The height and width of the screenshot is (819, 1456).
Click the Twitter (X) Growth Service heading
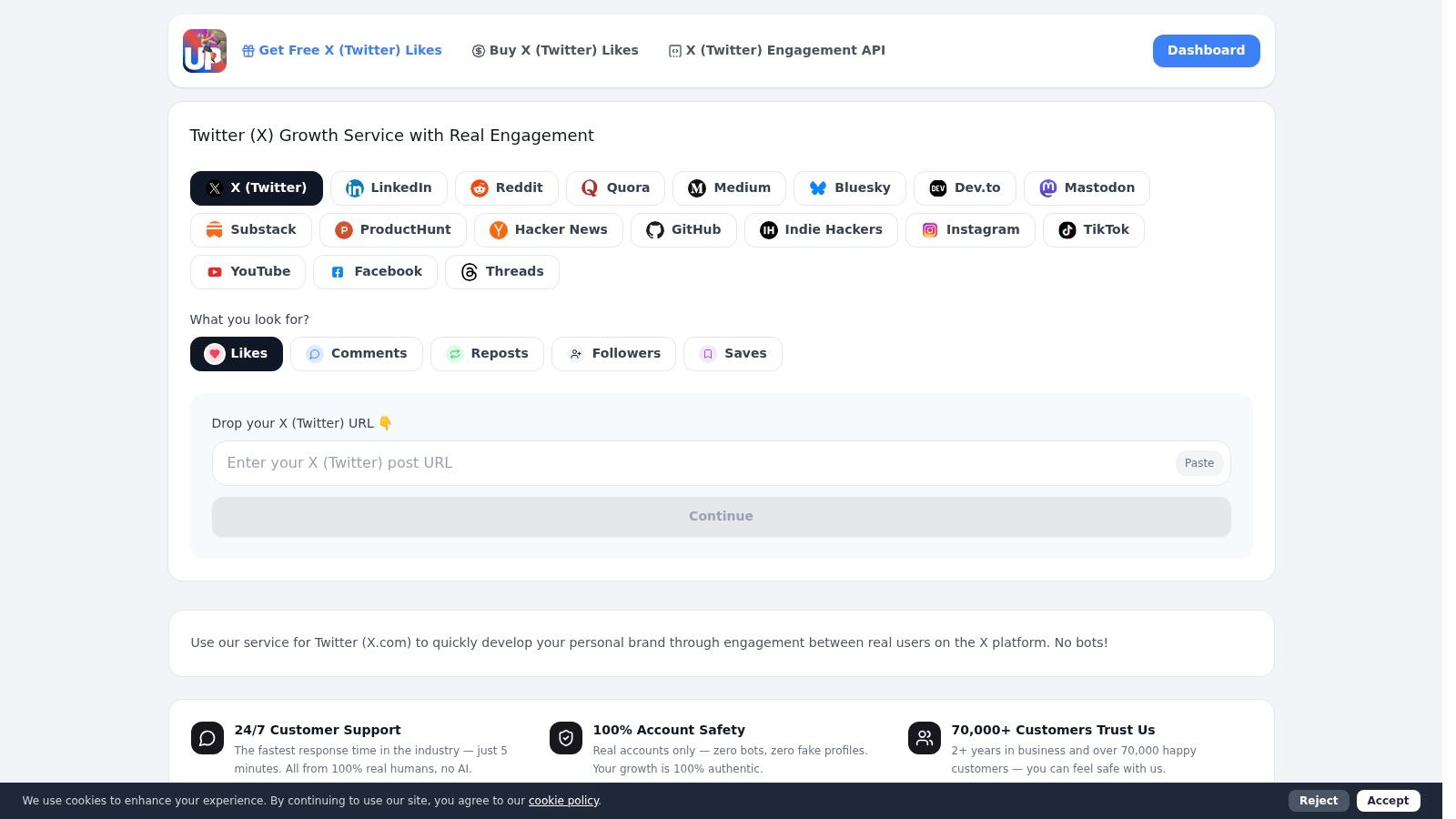pyautogui.click(x=392, y=136)
